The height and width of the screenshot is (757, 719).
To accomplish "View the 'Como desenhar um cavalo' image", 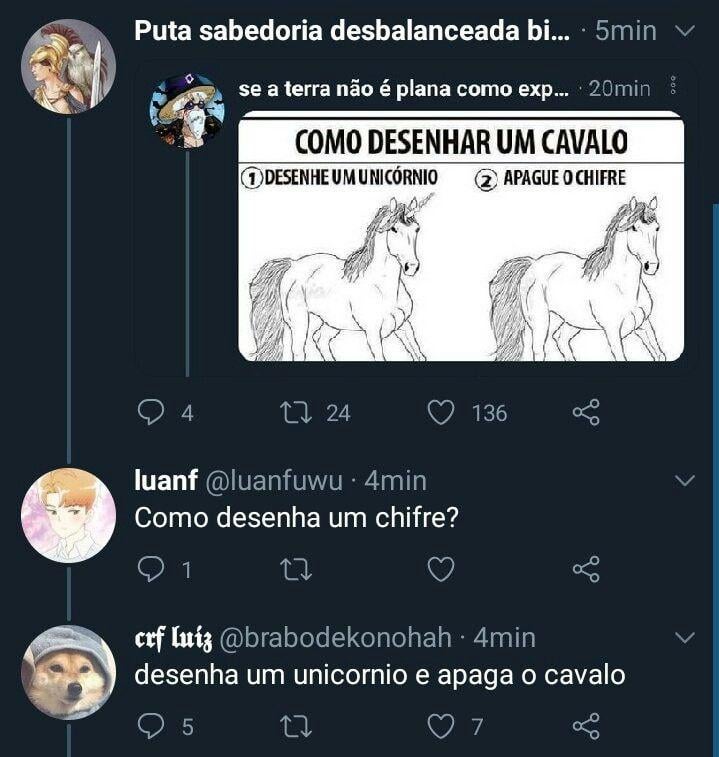I will [461, 237].
